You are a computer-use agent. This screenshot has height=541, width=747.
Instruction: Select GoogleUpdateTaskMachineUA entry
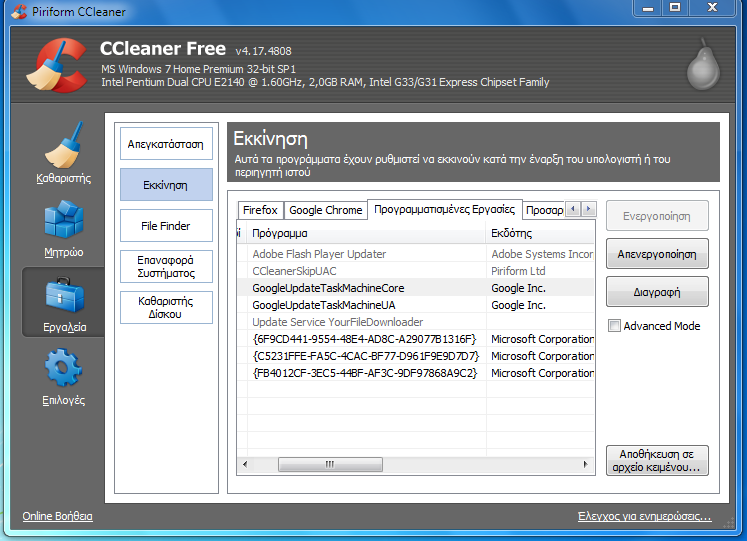[415, 305]
